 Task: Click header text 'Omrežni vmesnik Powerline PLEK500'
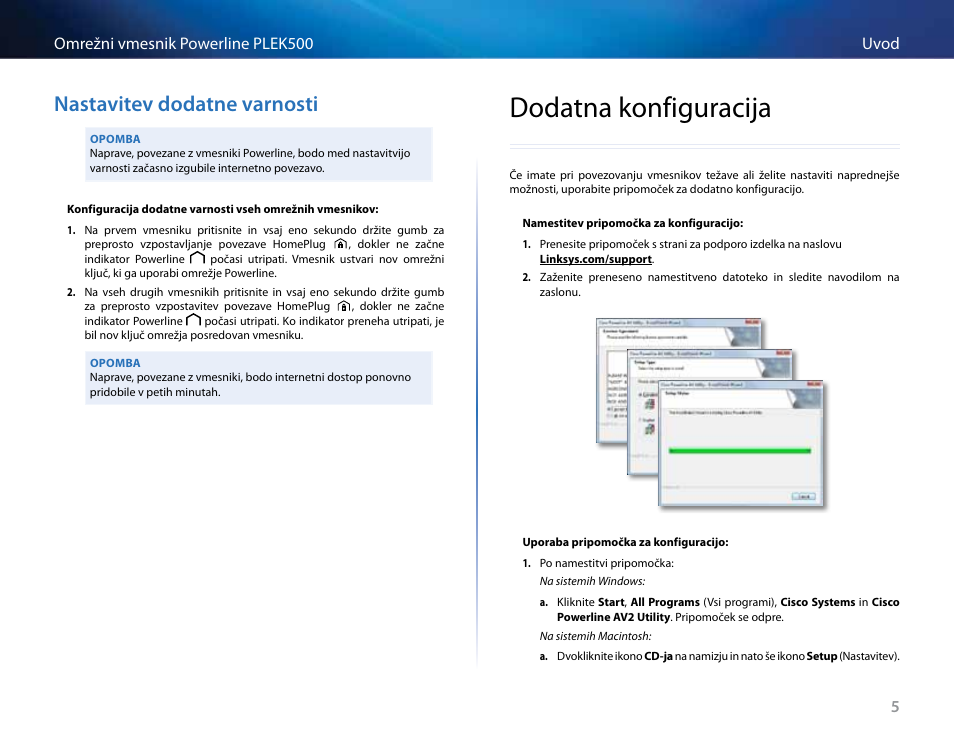point(183,44)
